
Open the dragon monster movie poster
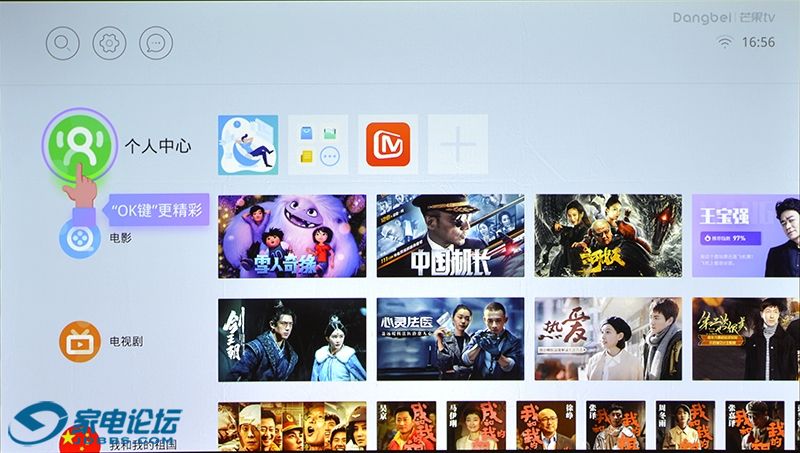tap(608, 236)
